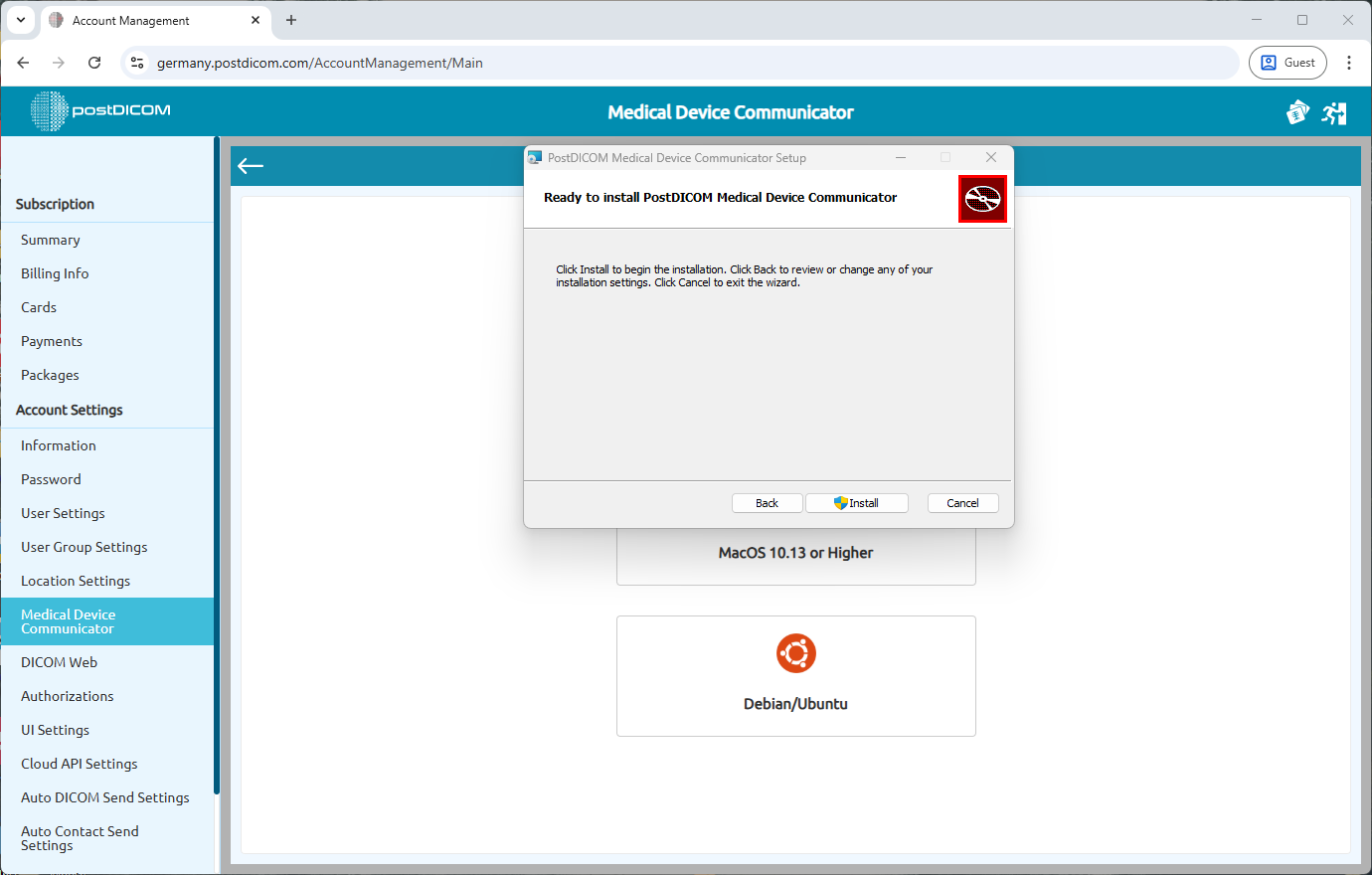1372x875 pixels.
Task: Click the site information icon in the address bar
Action: (136, 63)
